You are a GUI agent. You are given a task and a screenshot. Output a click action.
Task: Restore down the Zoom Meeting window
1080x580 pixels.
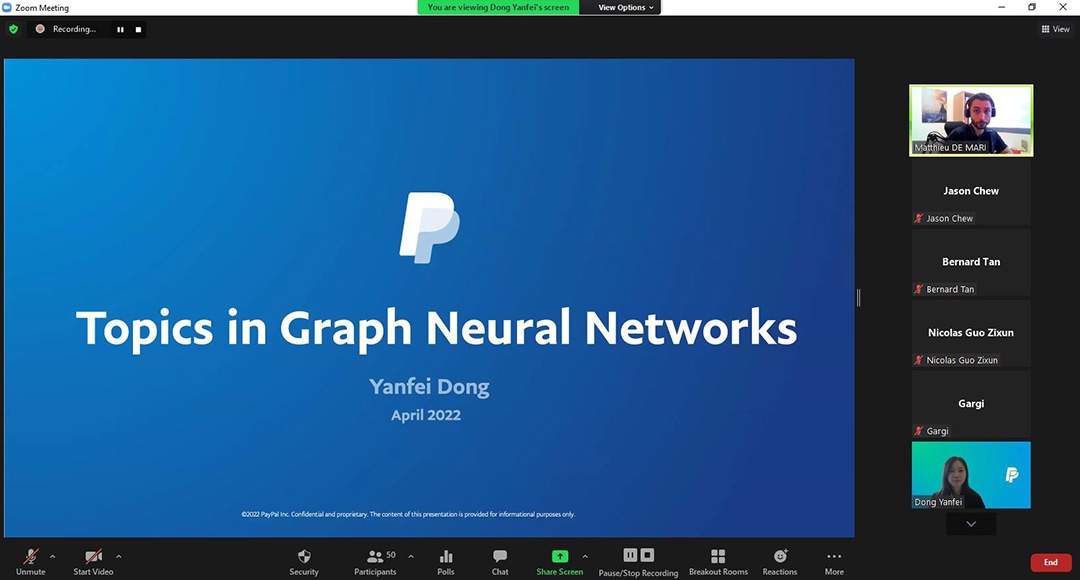[1032, 7]
